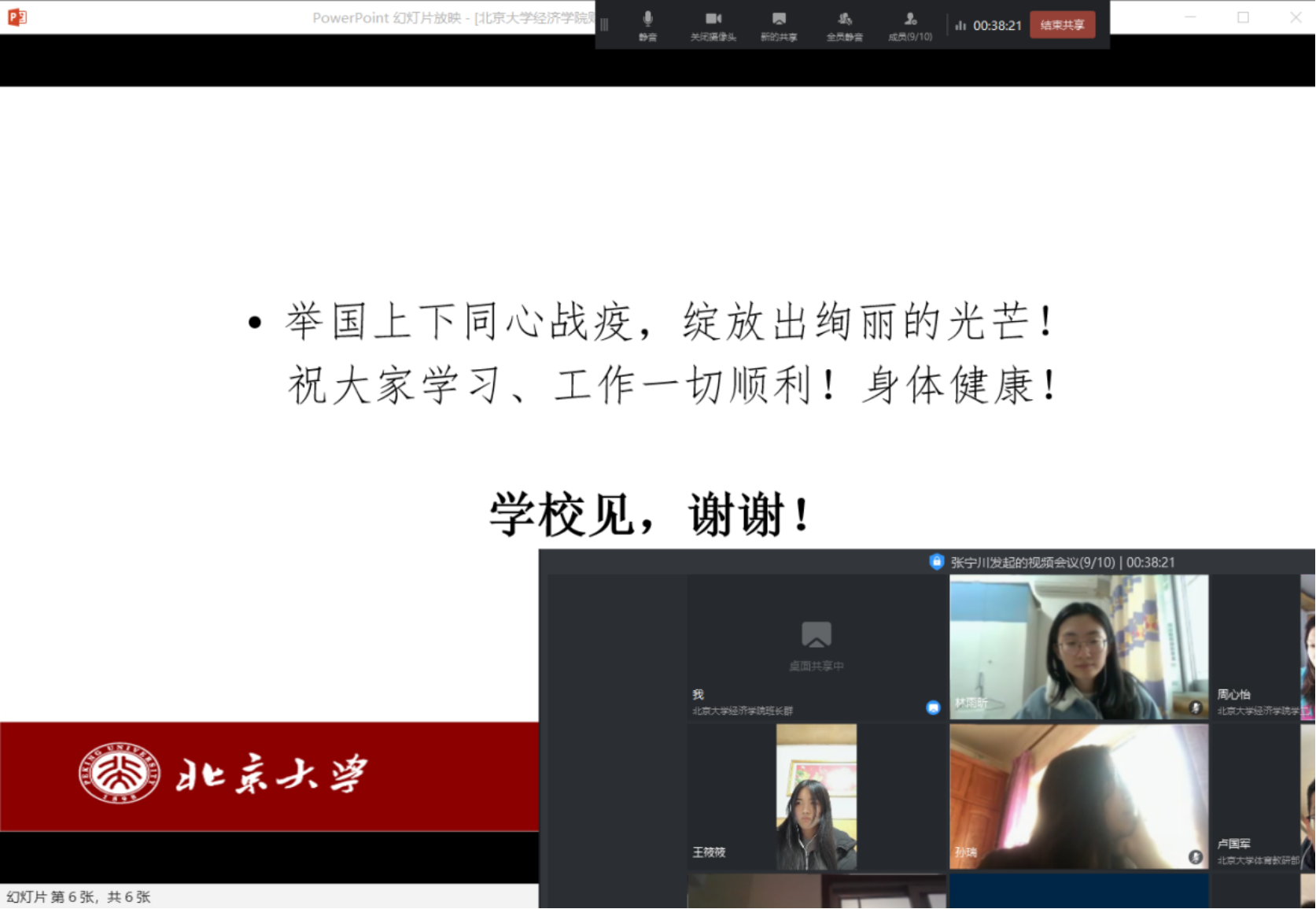
Task: Check network signal bars beside timer
Action: point(960,25)
